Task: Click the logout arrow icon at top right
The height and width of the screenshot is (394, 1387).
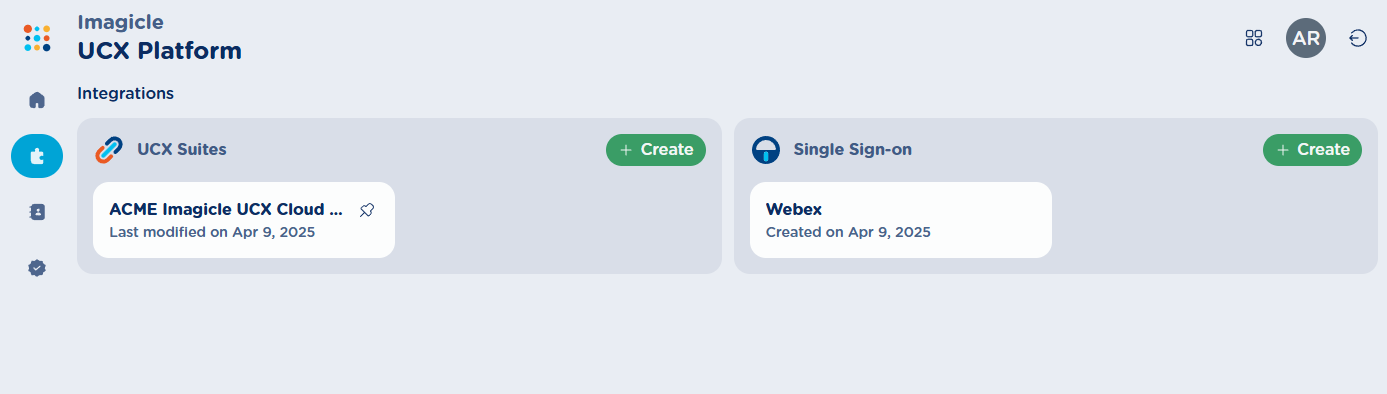Action: 1358,38
